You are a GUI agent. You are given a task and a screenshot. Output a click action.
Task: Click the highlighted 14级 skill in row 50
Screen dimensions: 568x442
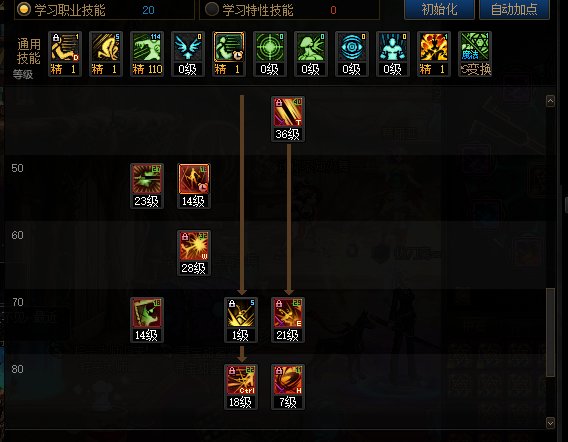click(194, 186)
